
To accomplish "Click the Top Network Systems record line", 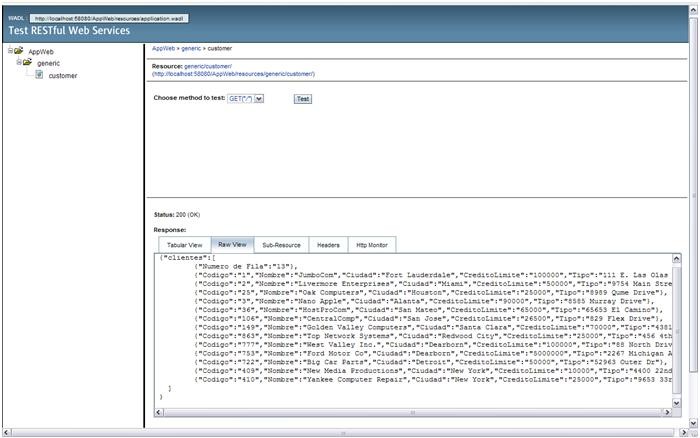I will (x=433, y=336).
